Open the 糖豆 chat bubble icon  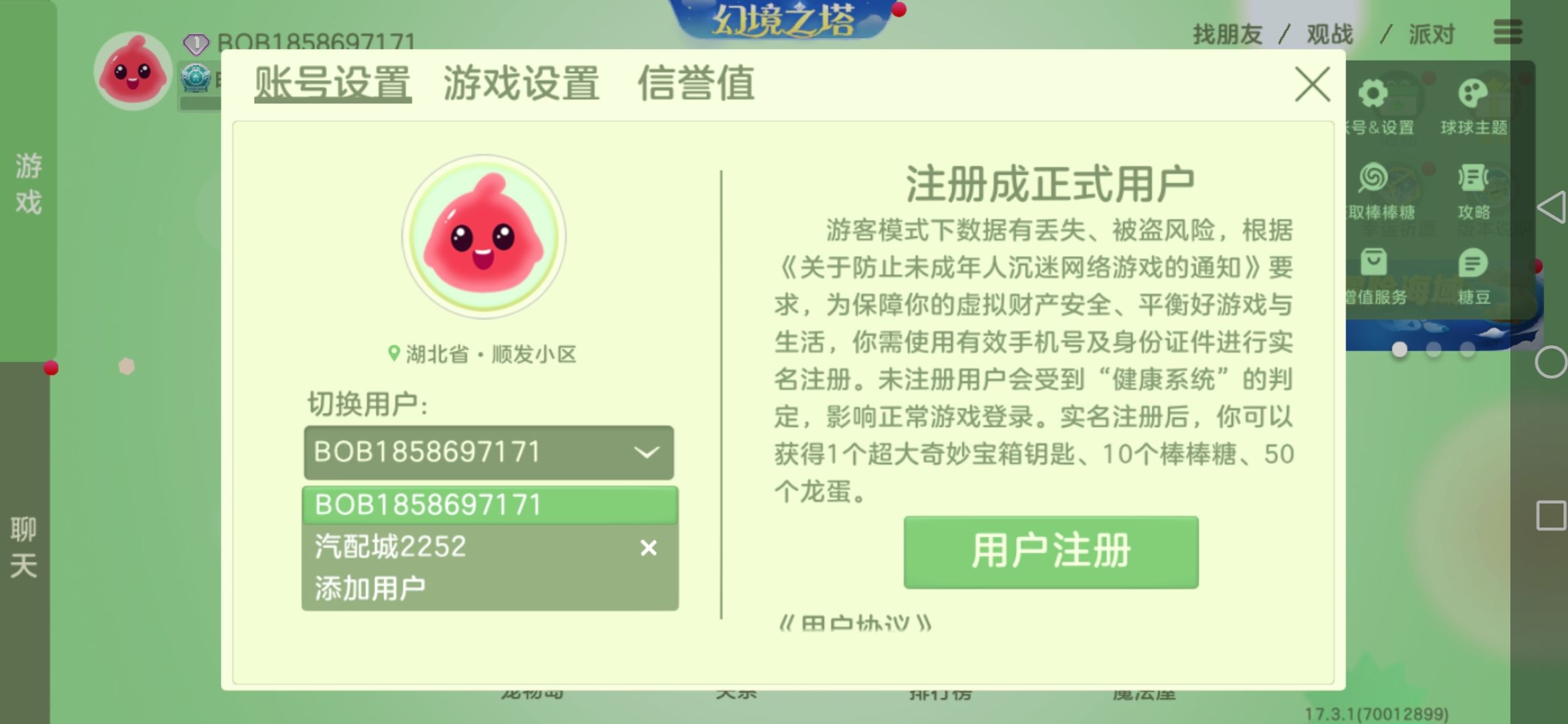pyautogui.click(x=1472, y=263)
